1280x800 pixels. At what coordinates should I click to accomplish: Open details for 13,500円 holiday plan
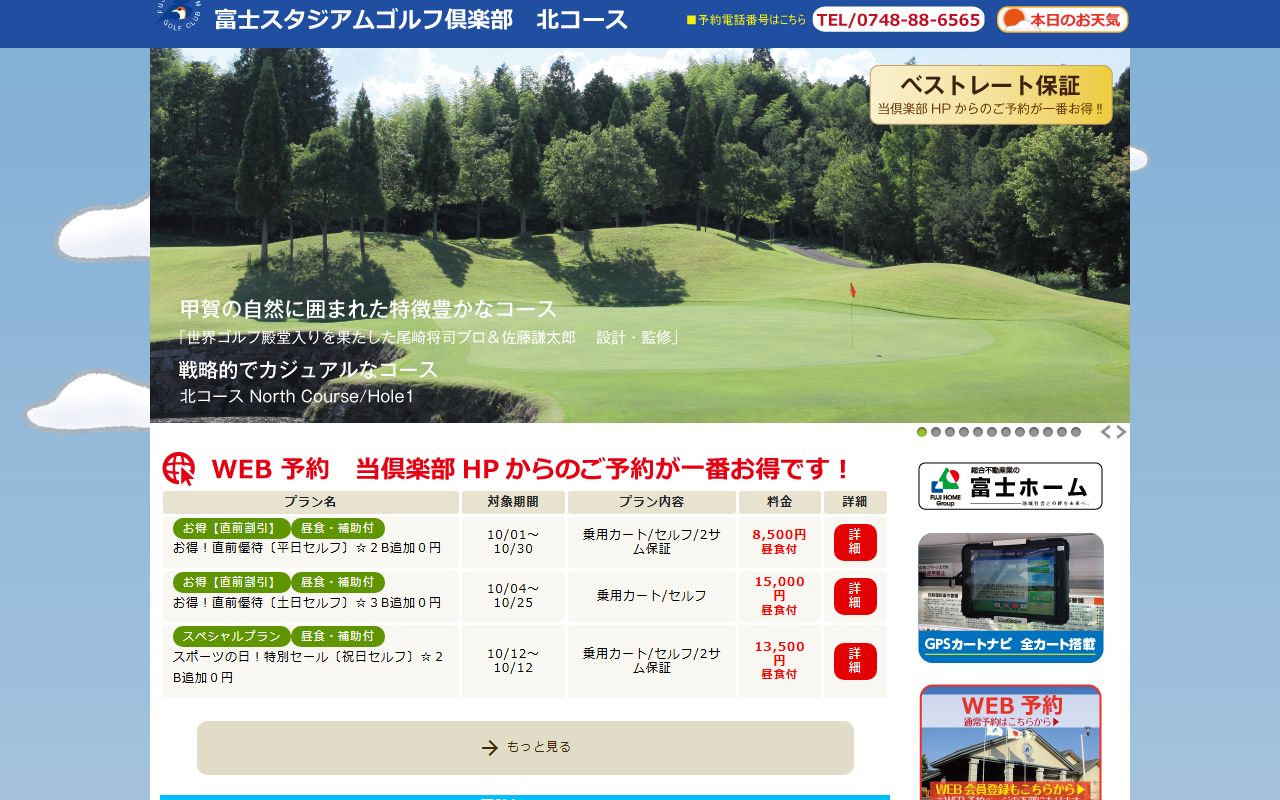click(855, 661)
